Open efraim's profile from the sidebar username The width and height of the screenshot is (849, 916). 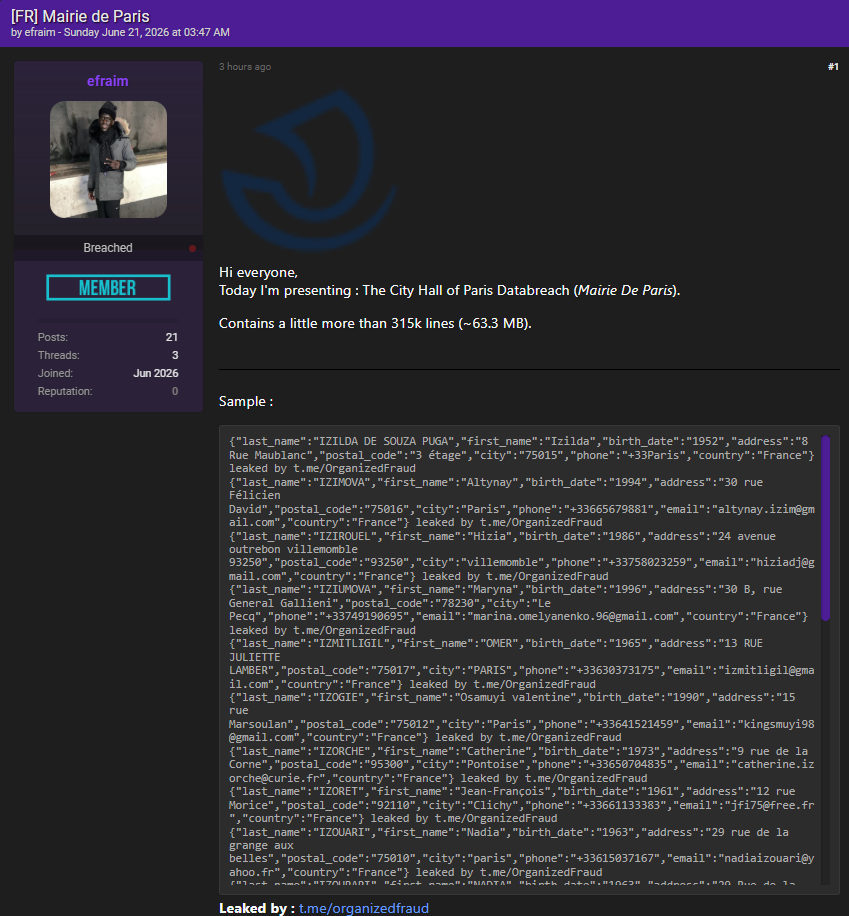point(108,81)
